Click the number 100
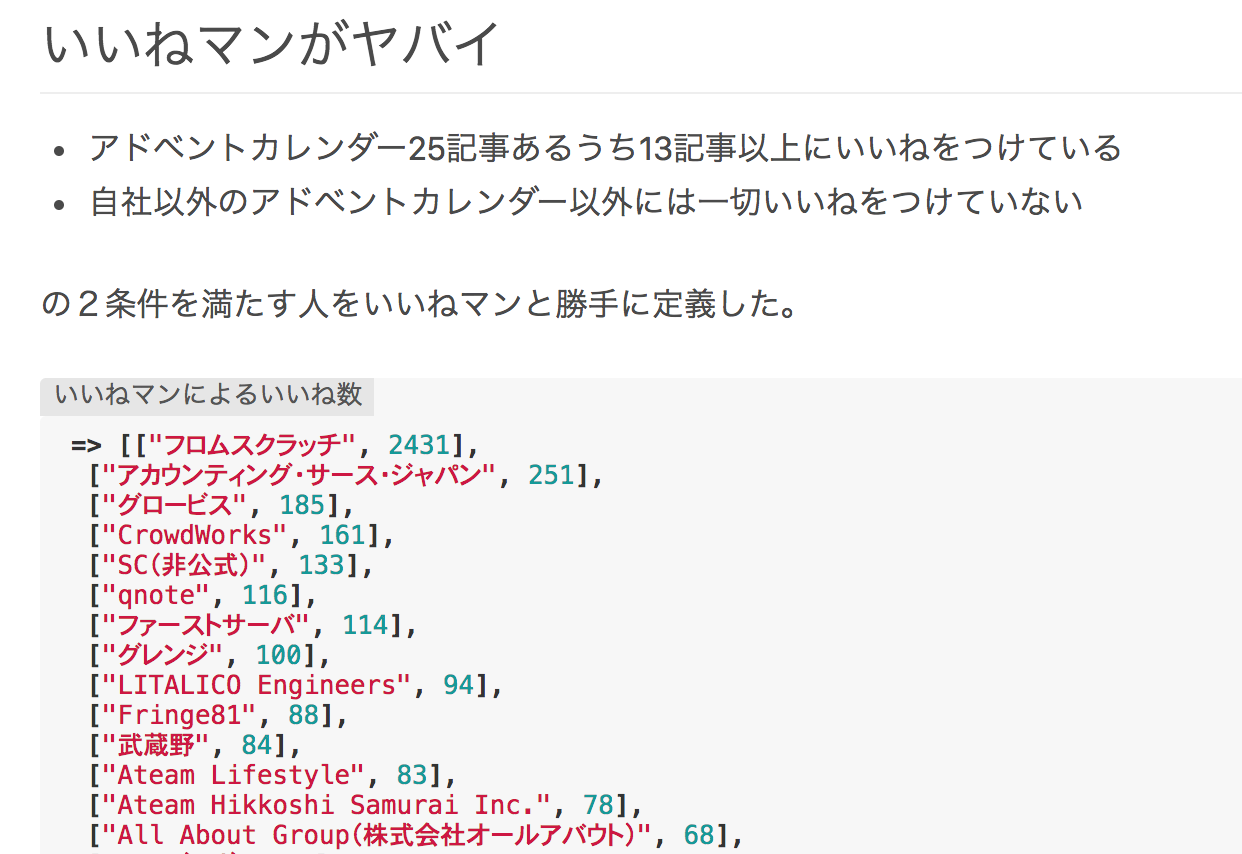Viewport: 1242px width, 854px height. 279,655
